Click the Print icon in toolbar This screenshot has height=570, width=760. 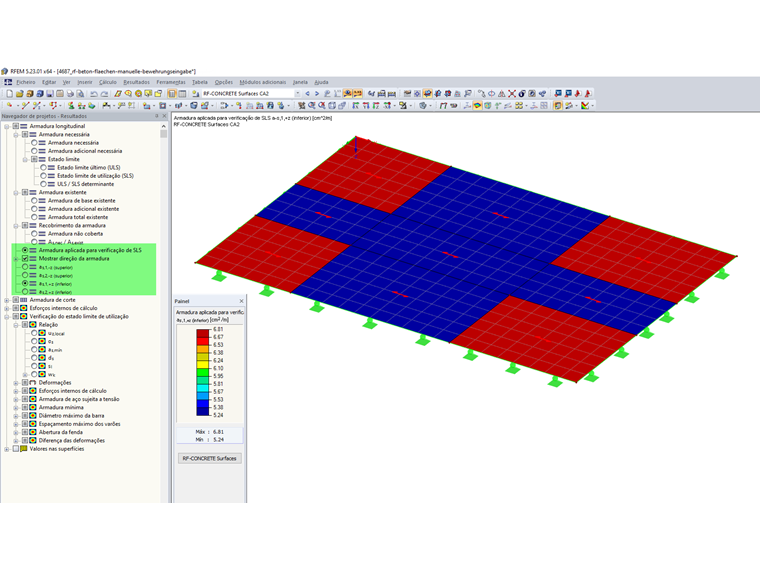click(70, 94)
